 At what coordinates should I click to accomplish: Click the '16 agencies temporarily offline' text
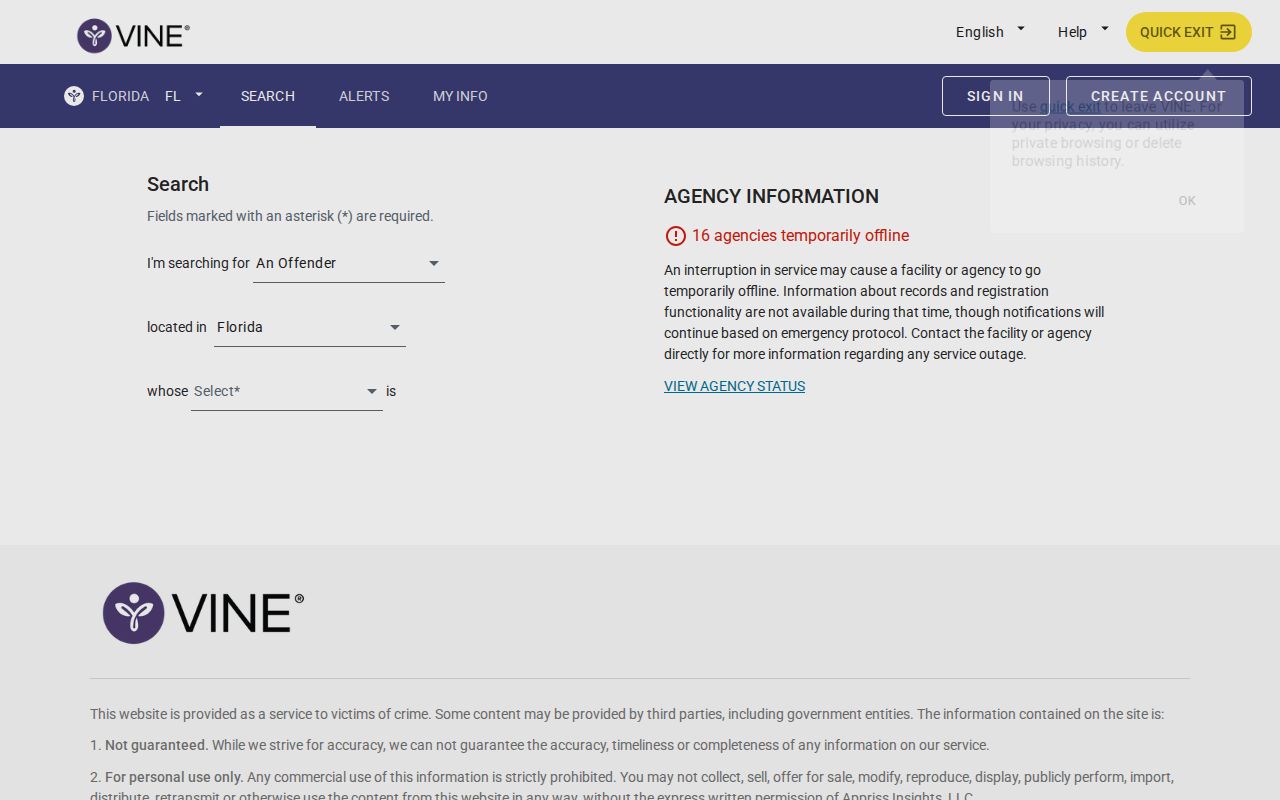tap(800, 236)
